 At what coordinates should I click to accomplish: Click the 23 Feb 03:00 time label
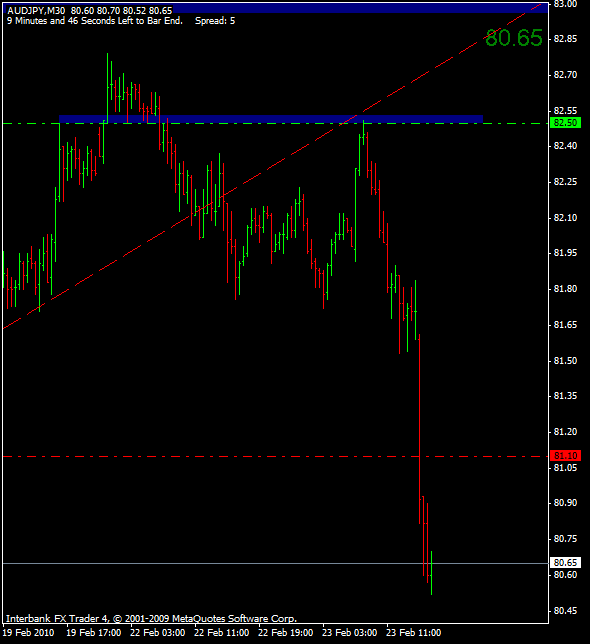[x=350, y=632]
